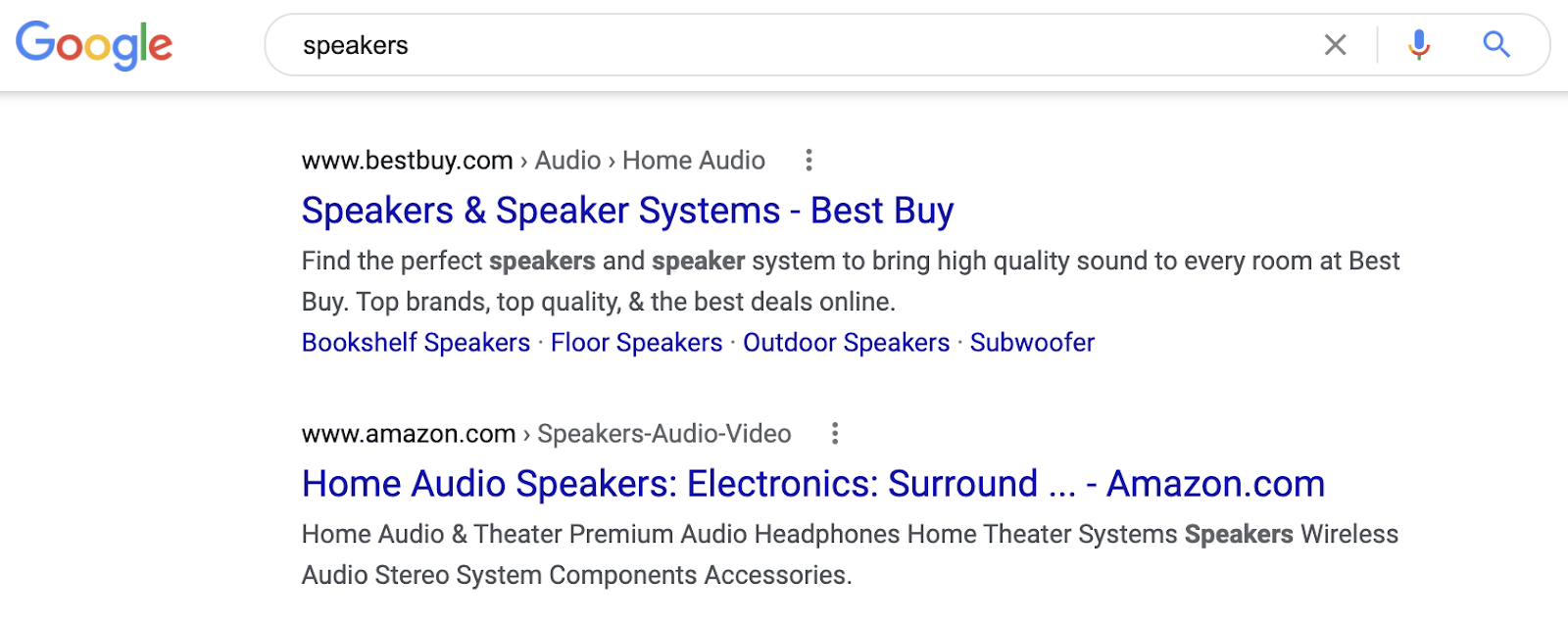Open three-dot menu for Amazon result

pos(835,433)
